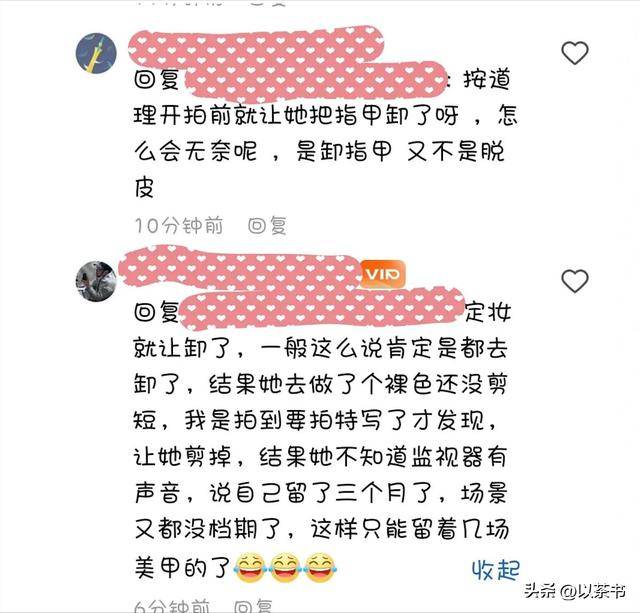The width and height of the screenshot is (640, 613).
Task: Select the comment text about 监视器有声音
Action: pos(322,440)
